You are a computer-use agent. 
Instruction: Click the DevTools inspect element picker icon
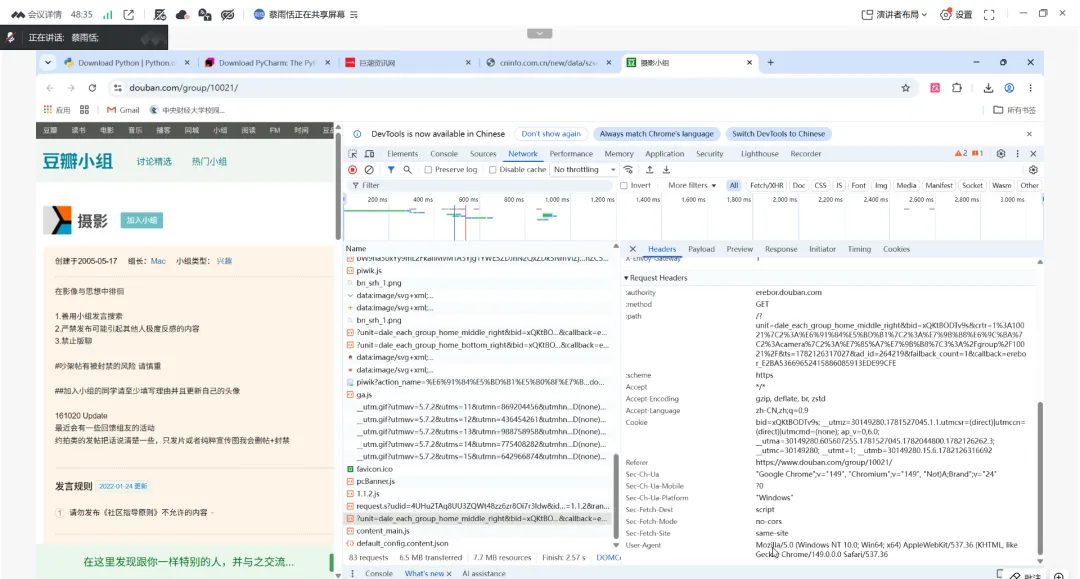coord(353,154)
